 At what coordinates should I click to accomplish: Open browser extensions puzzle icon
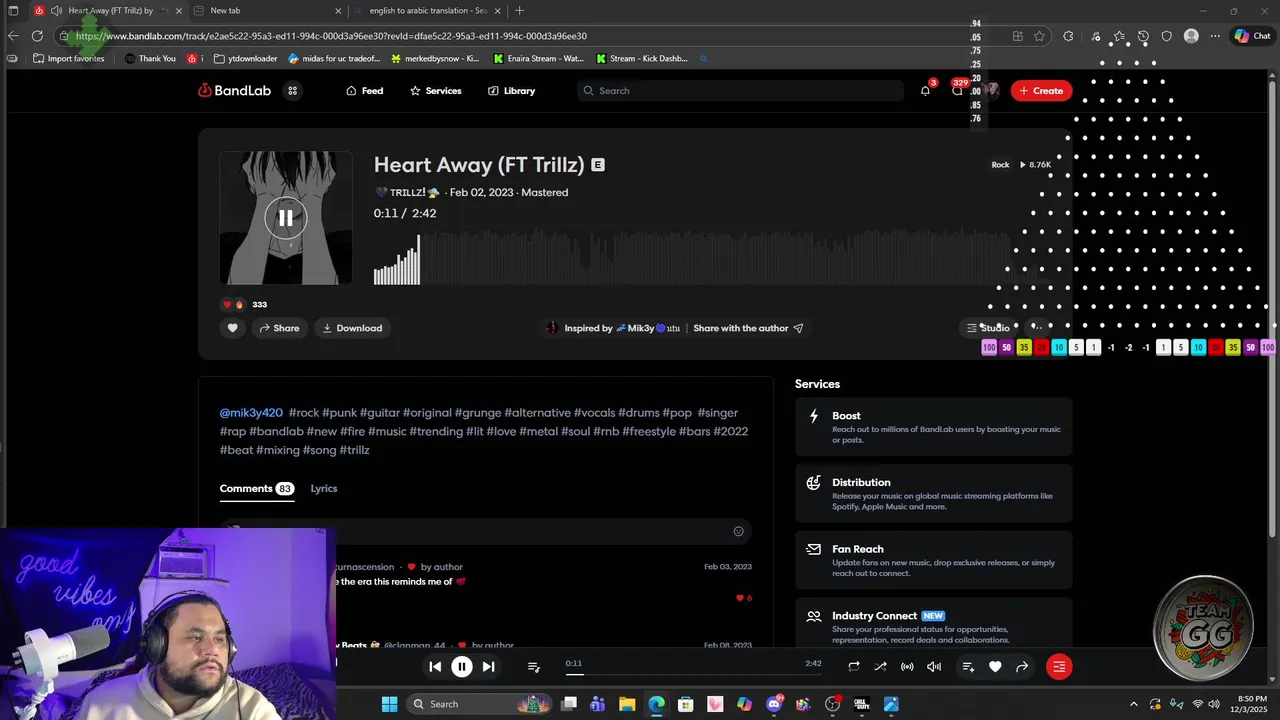1069,36
